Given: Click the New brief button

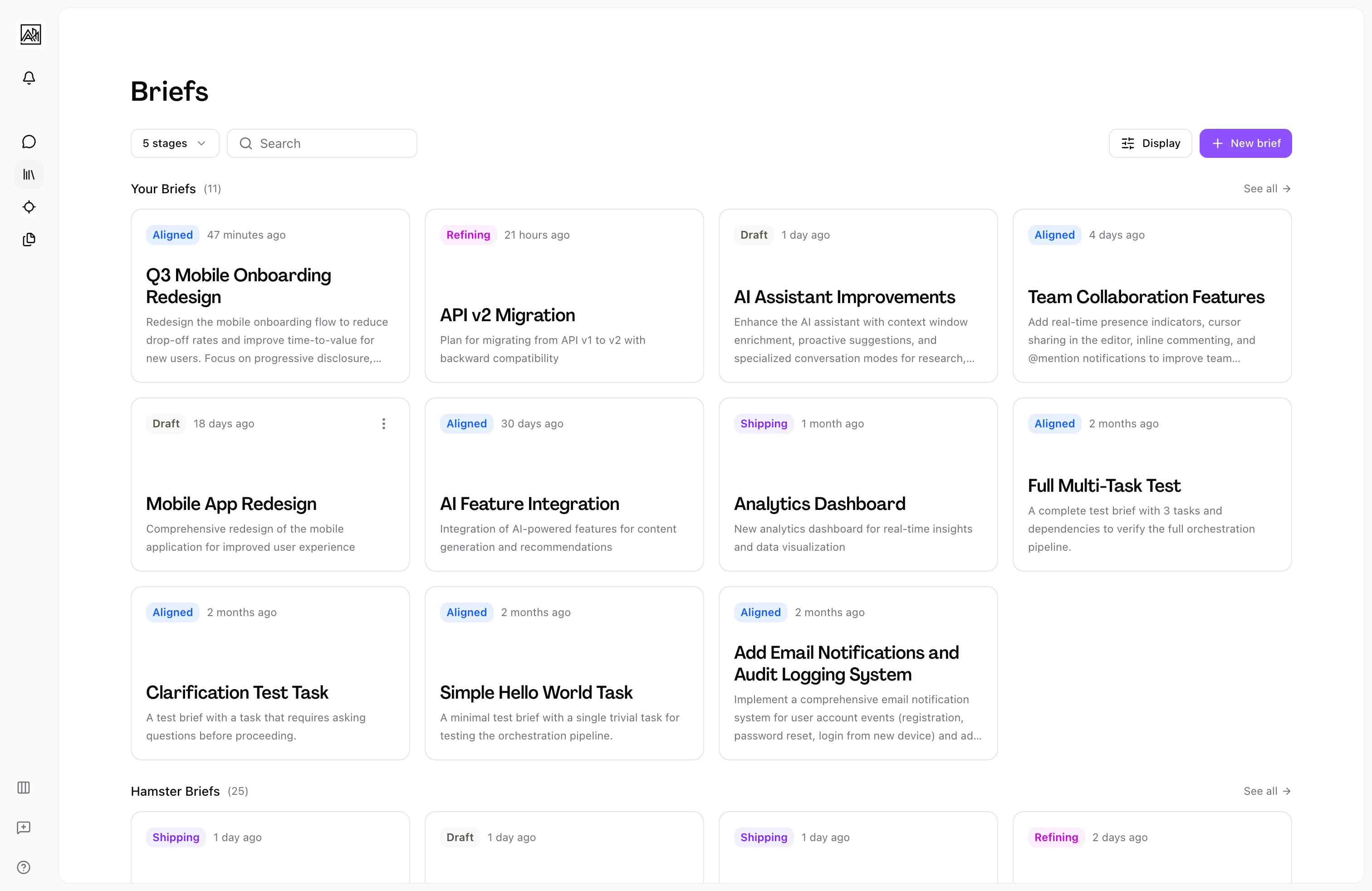Looking at the screenshot, I should click(1245, 143).
